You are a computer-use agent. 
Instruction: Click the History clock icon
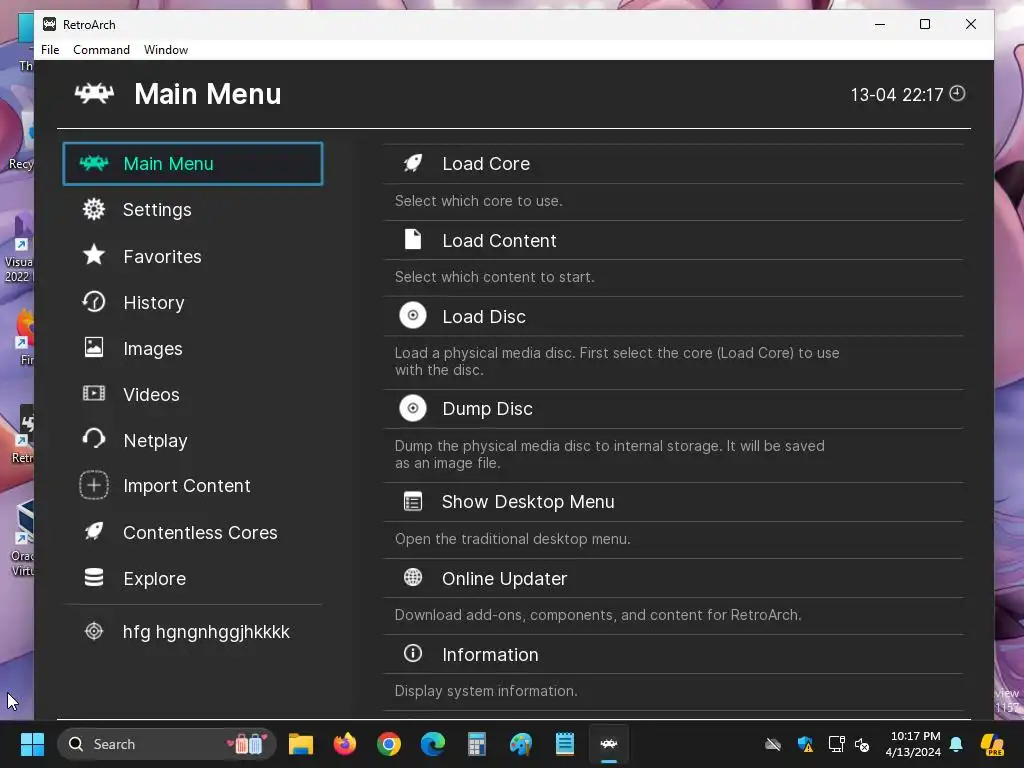[x=94, y=301]
